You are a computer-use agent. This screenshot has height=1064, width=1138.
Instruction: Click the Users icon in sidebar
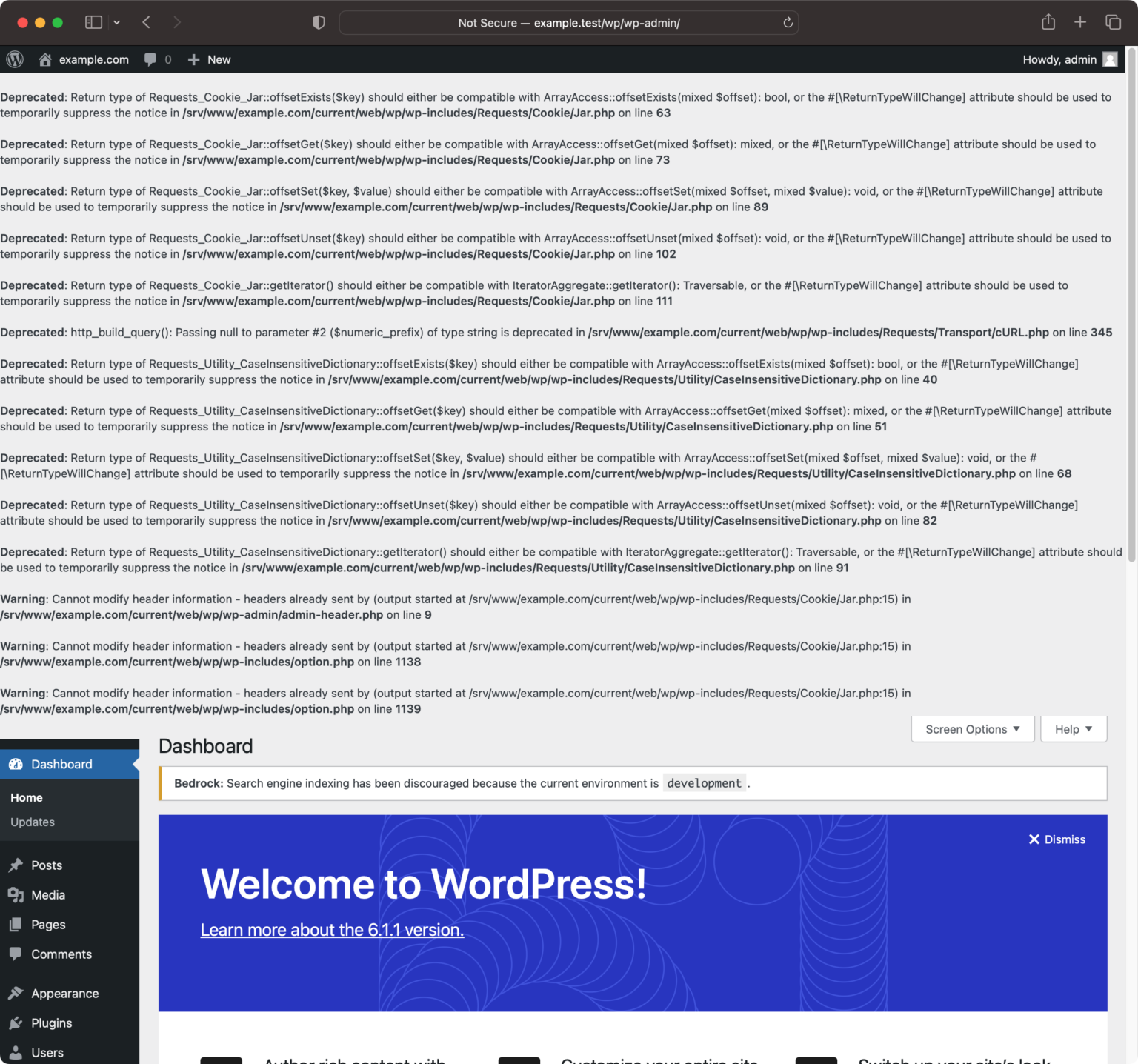coord(16,1052)
